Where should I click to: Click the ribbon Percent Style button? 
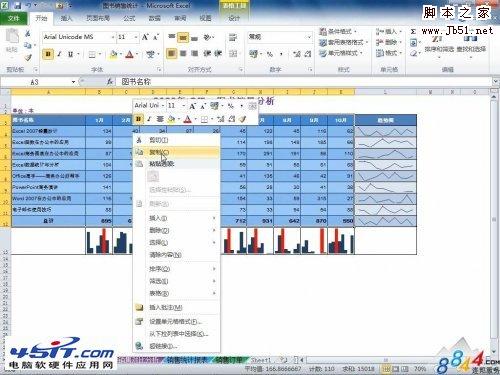(x=270, y=54)
